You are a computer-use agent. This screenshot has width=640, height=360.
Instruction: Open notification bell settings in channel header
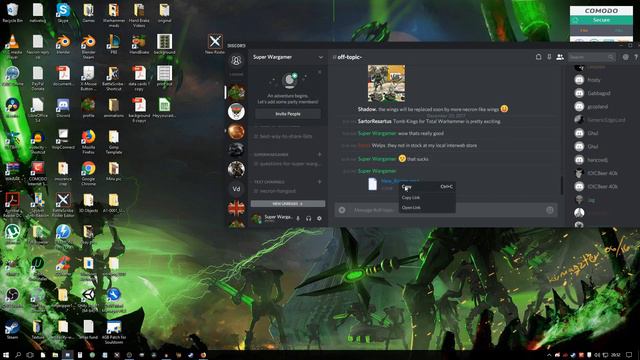[x=538, y=57]
